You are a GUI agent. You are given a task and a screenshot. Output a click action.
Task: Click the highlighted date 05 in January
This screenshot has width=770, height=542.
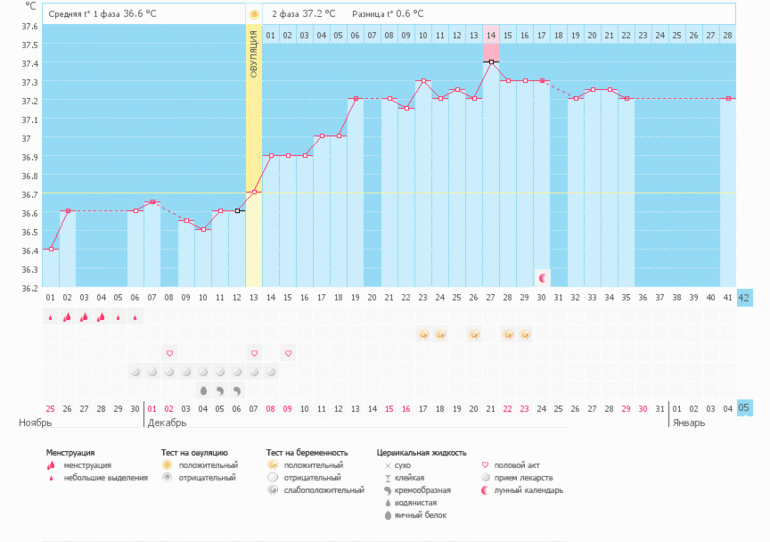point(744,408)
